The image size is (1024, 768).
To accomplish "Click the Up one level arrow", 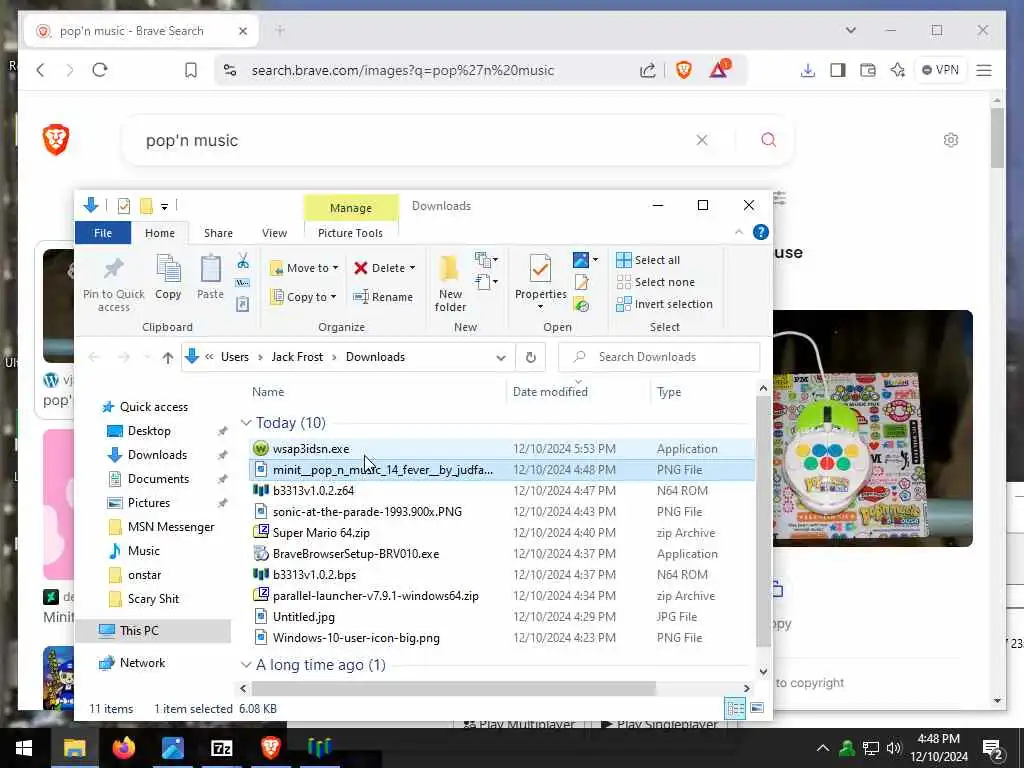I will 168,357.
